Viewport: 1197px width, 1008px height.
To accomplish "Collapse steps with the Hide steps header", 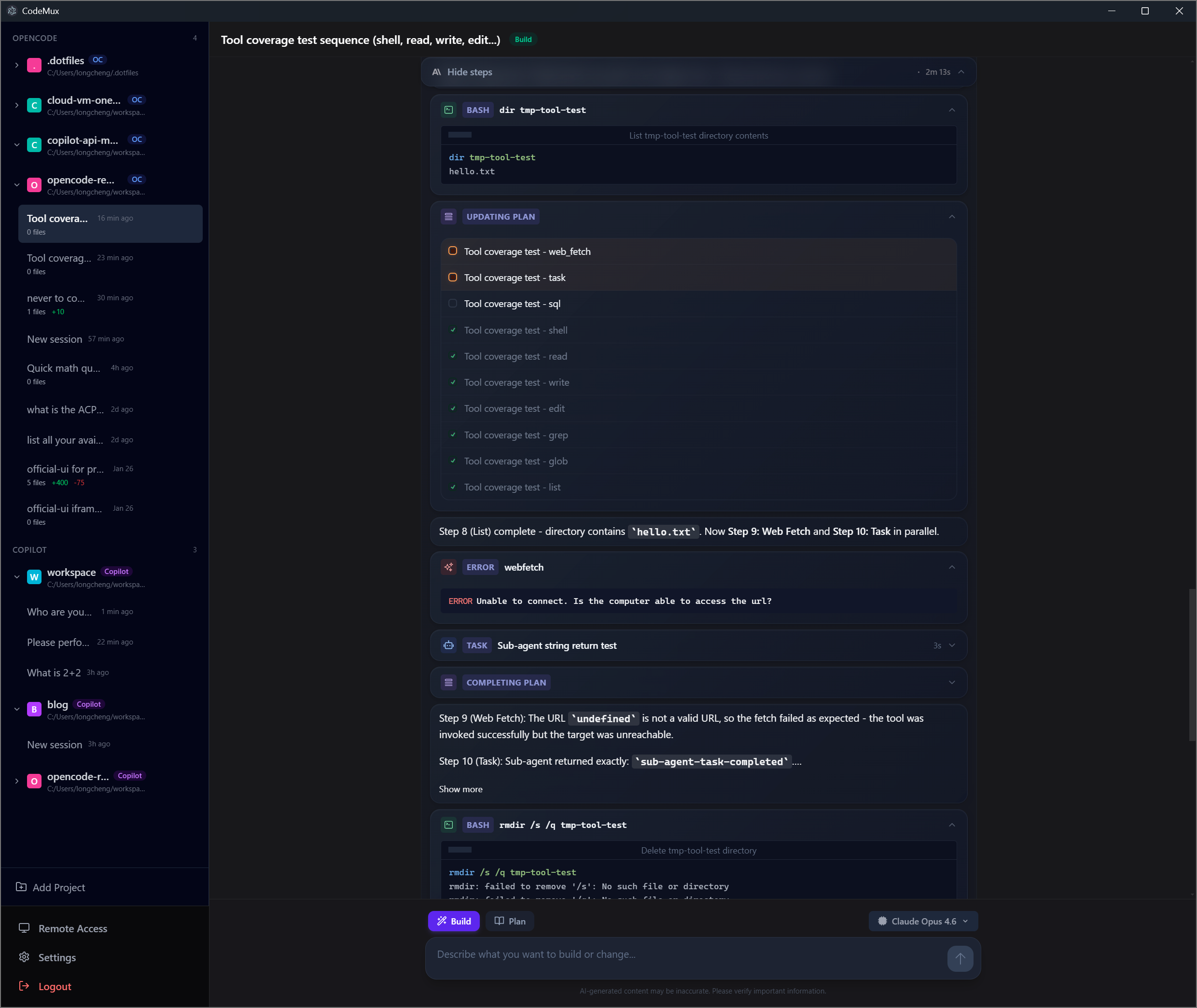I will point(469,72).
